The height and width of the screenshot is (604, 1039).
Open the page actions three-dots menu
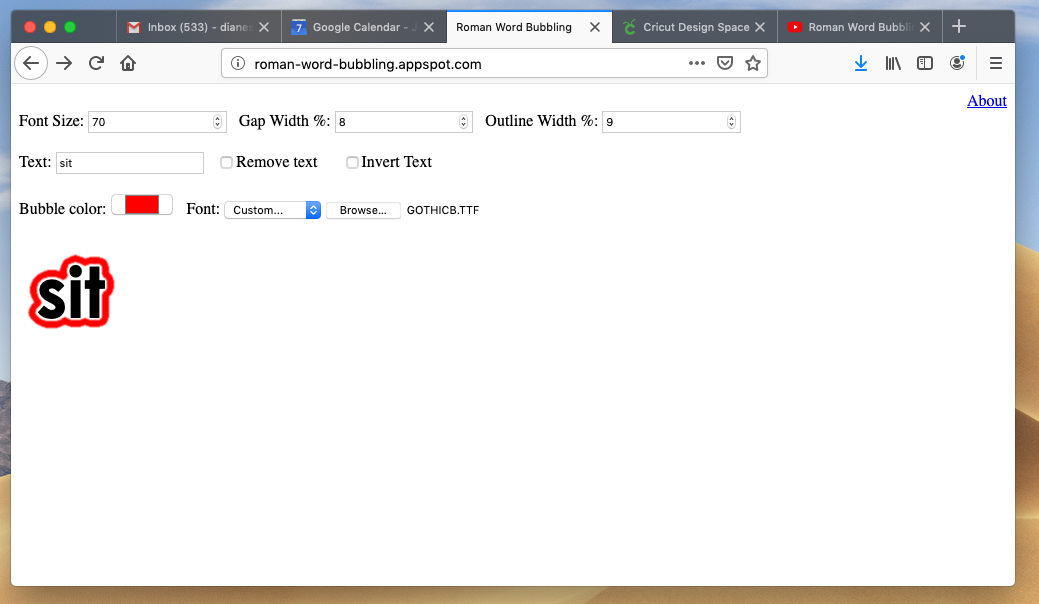point(697,63)
